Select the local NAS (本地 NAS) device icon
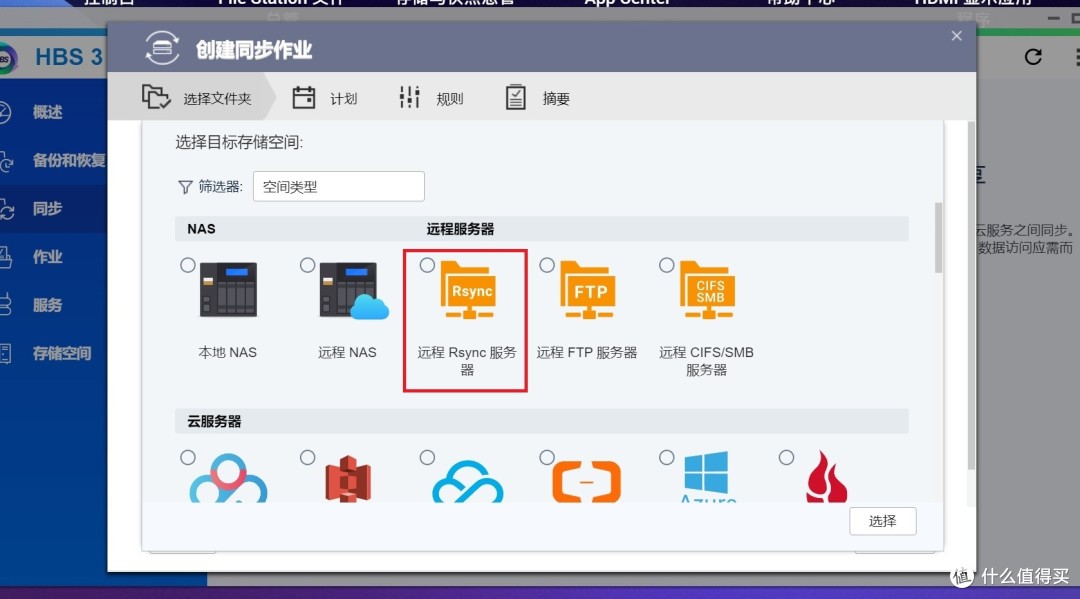 click(228, 289)
